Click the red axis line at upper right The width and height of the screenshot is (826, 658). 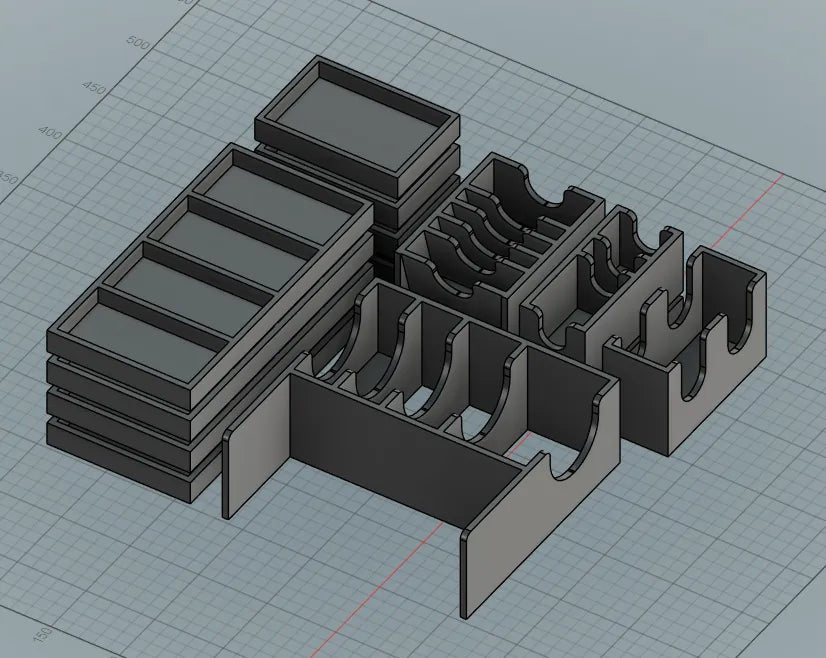747,207
